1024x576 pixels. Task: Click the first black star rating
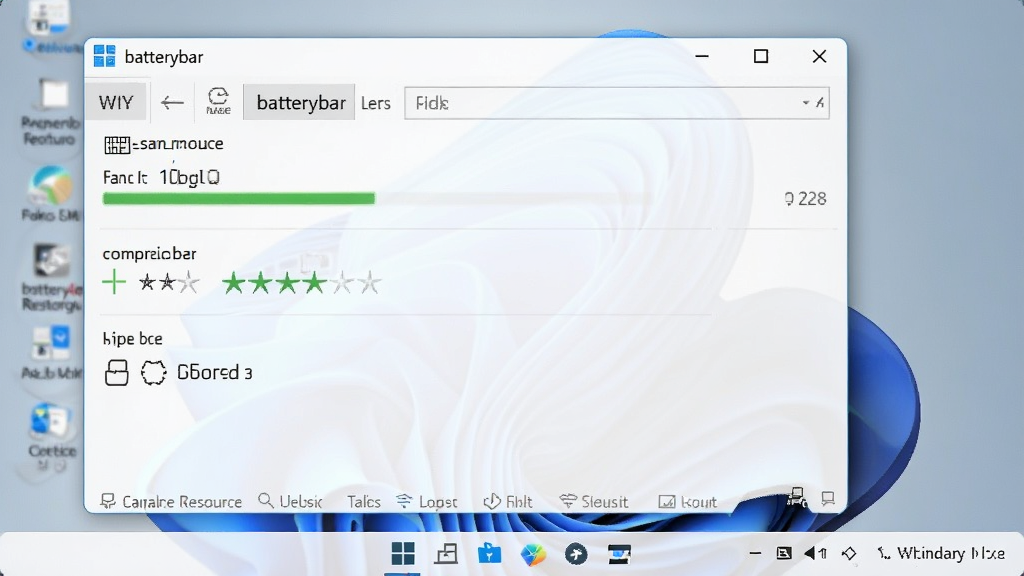148,282
